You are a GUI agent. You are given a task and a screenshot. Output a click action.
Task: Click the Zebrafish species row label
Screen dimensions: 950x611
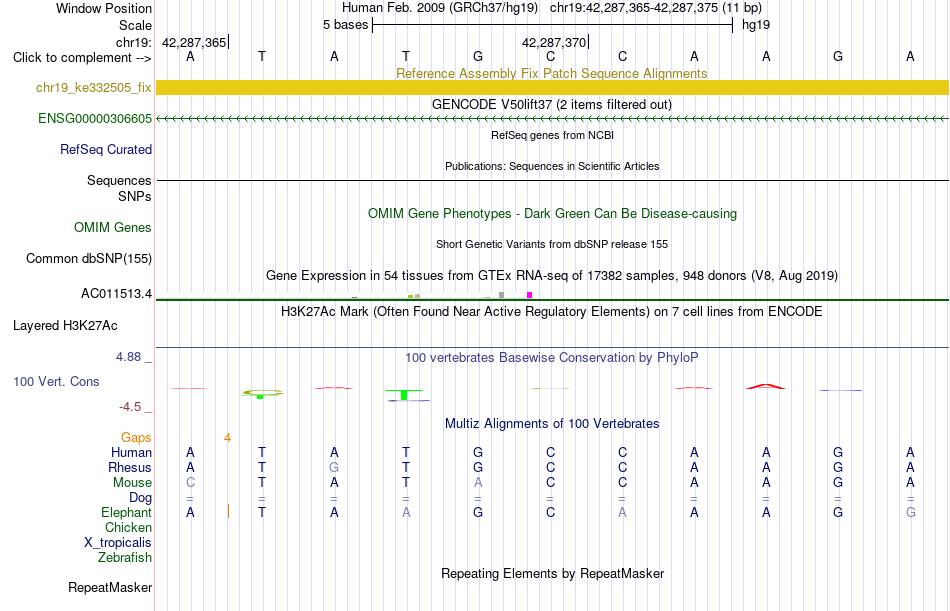[x=125, y=557]
